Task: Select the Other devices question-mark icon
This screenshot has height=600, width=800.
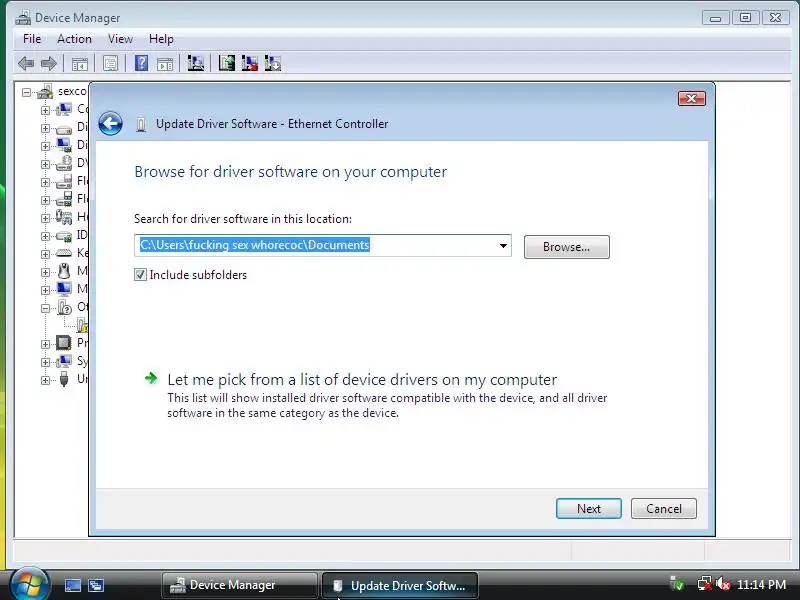Action: [x=64, y=307]
